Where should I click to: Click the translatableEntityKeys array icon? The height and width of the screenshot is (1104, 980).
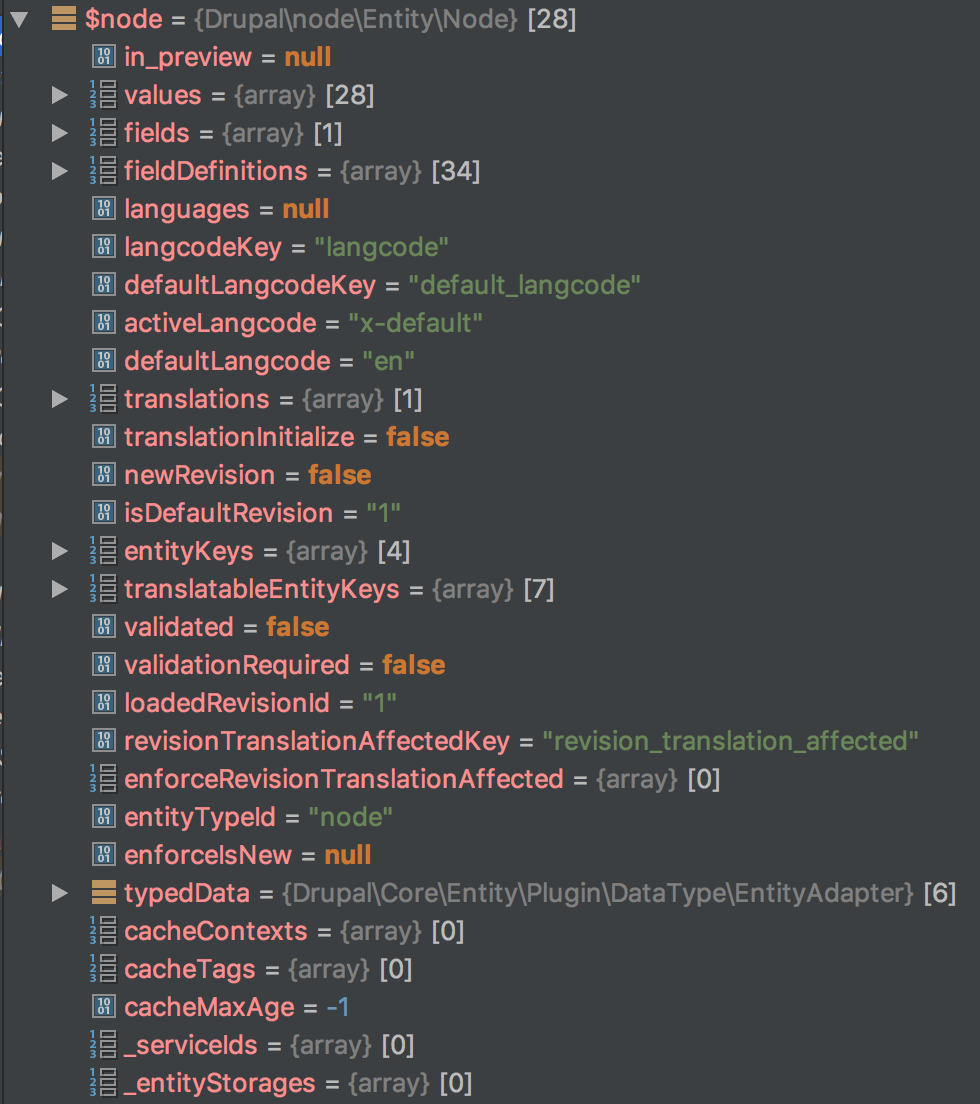pyautogui.click(x=103, y=589)
